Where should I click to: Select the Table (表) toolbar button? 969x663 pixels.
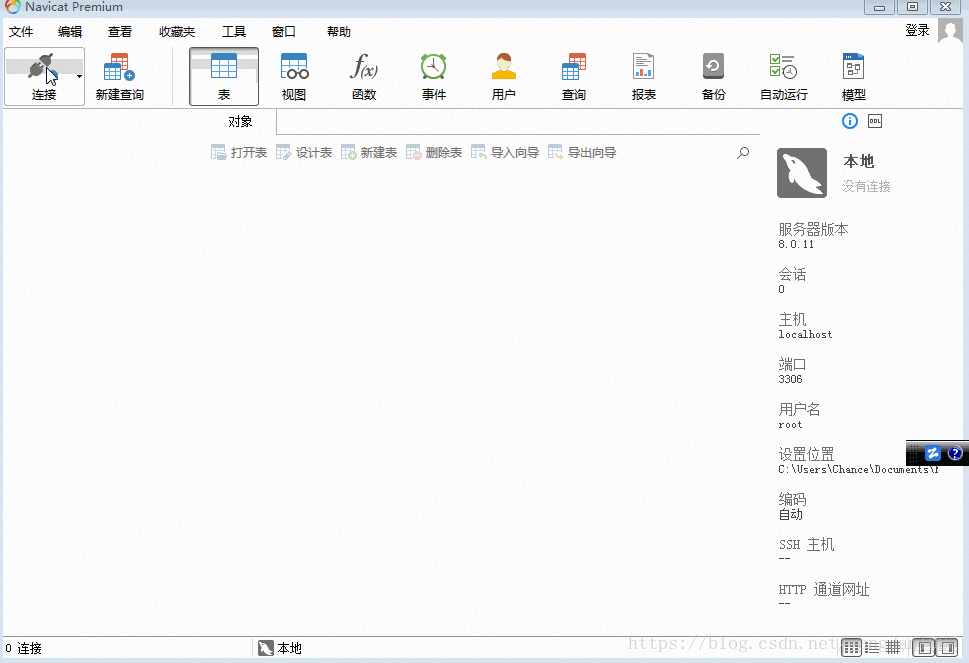224,77
